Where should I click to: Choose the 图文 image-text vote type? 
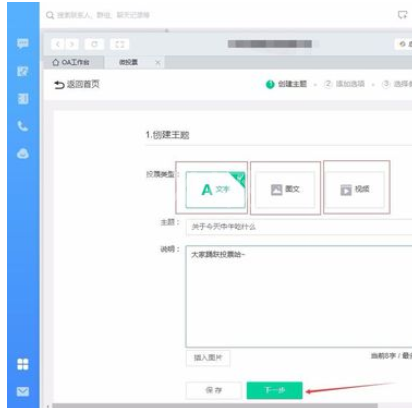[x=285, y=189]
